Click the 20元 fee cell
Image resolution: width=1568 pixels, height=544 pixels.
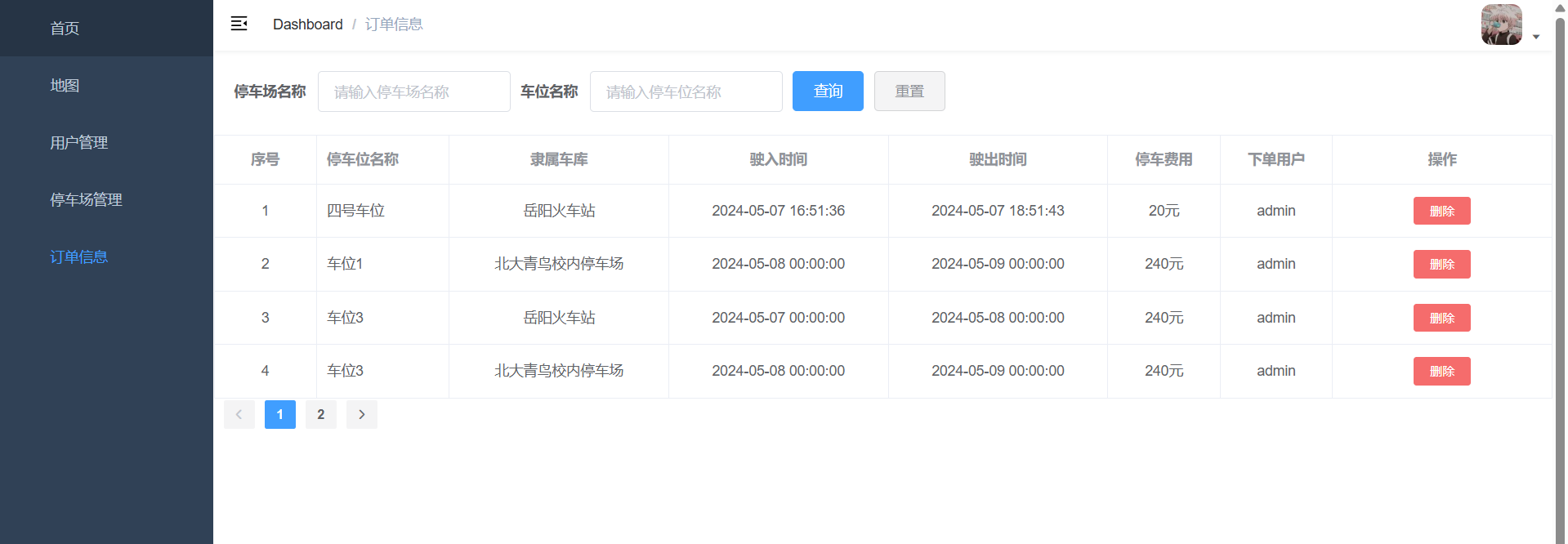pyautogui.click(x=1164, y=211)
